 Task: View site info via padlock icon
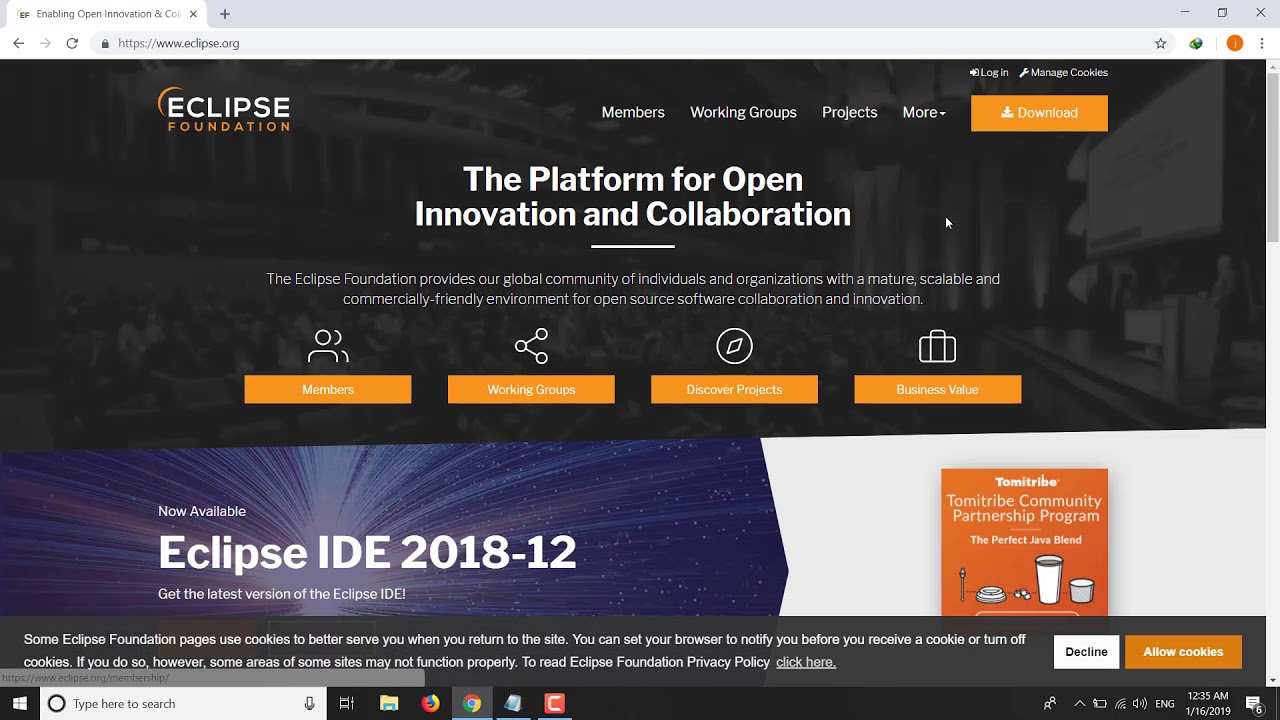coord(104,43)
